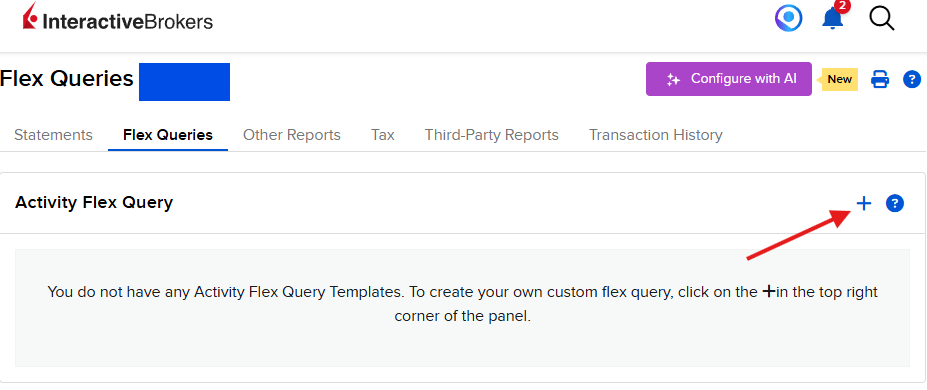Click the Configure with AI button
This screenshot has height=390, width=927.
click(728, 79)
